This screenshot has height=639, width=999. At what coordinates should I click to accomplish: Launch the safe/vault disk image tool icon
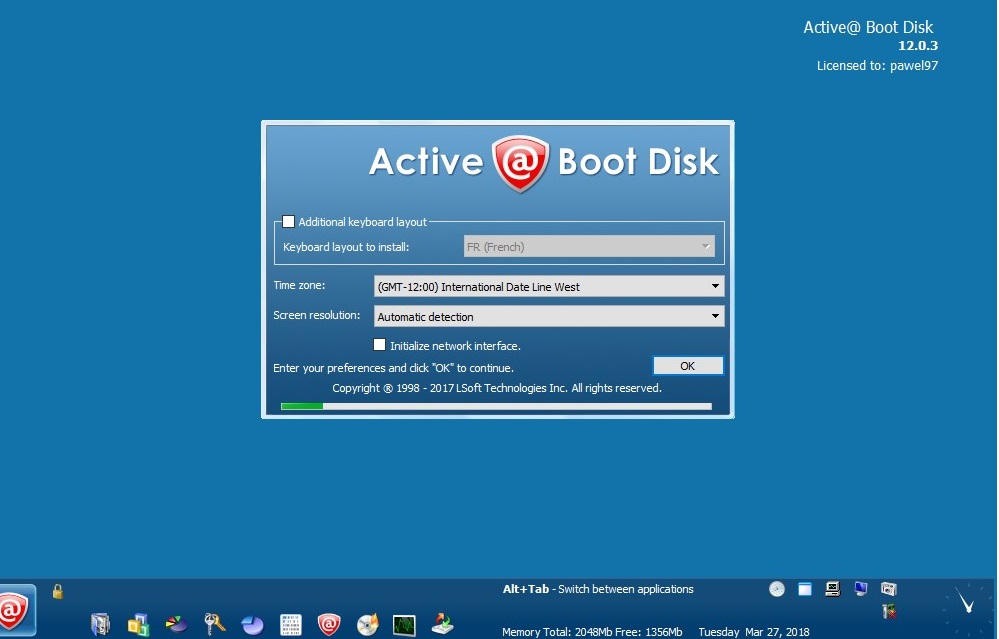[x=100, y=624]
